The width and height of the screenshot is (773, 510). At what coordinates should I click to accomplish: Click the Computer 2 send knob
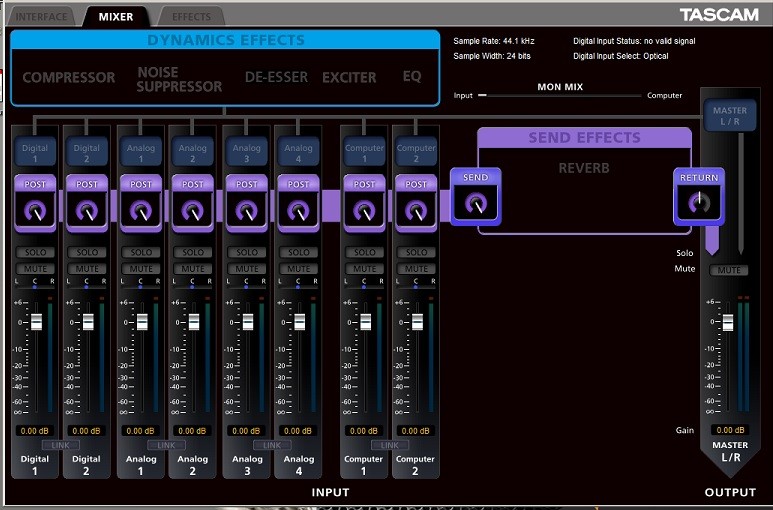[417, 210]
